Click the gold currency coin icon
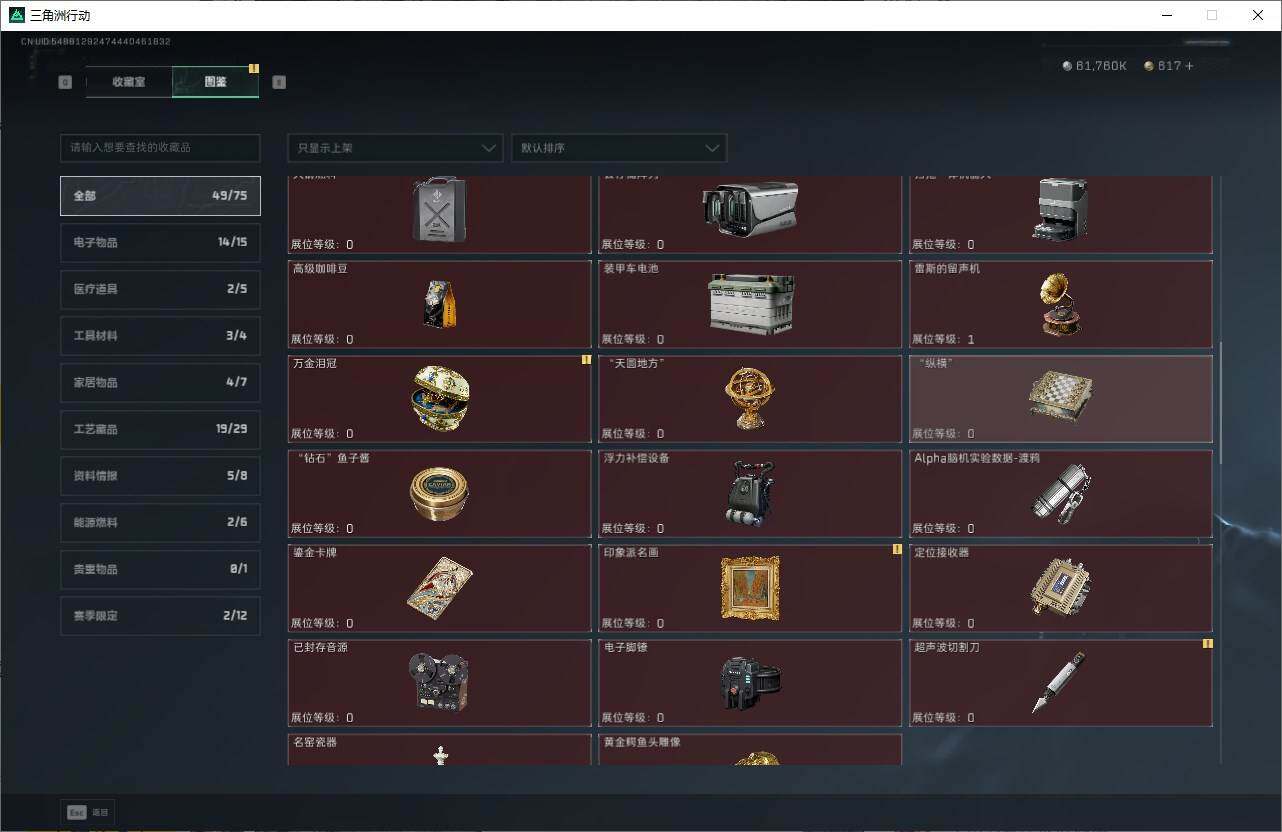Image resolution: width=1282 pixels, height=832 pixels. [1150, 66]
